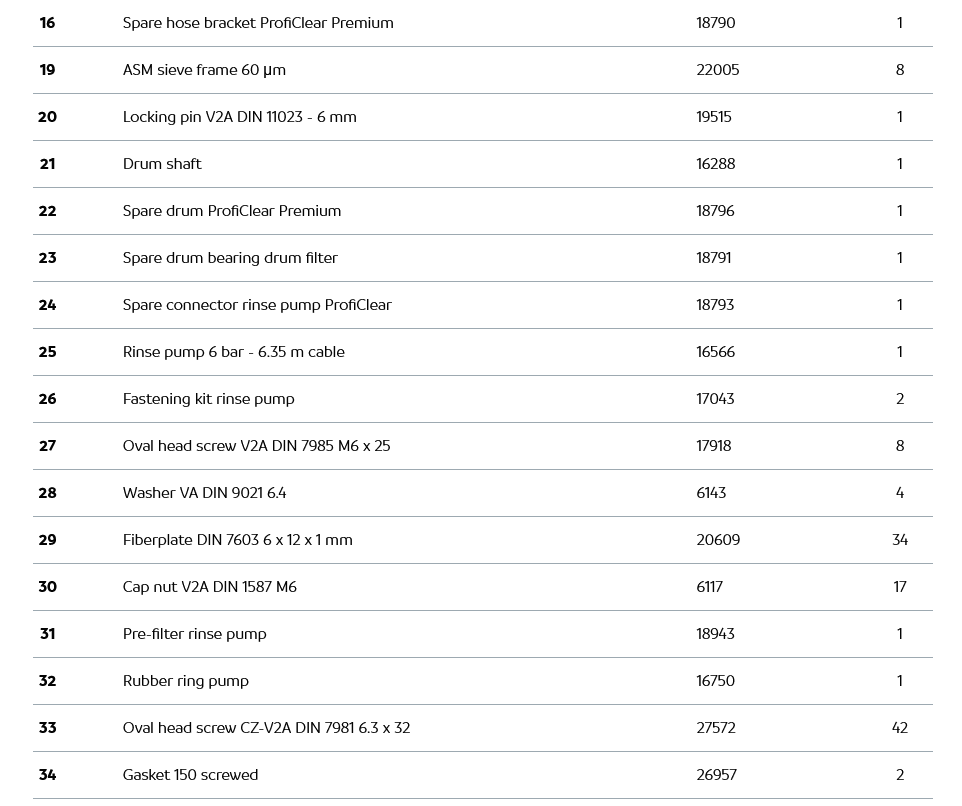
Task: Click the 'Rubber ring pump' row
Action: pyautogui.click(x=185, y=681)
